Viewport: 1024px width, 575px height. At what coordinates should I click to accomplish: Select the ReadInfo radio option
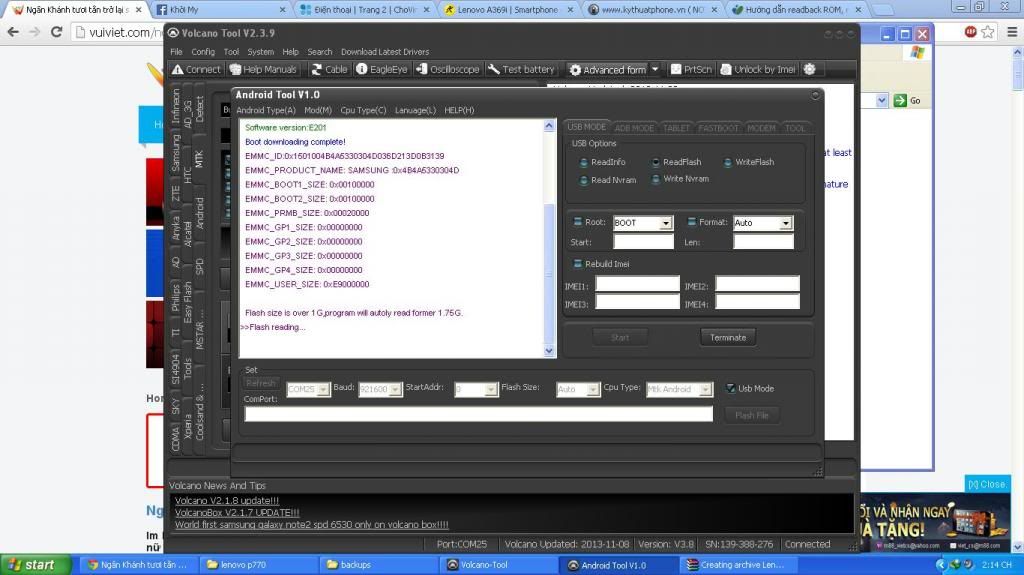coord(584,162)
